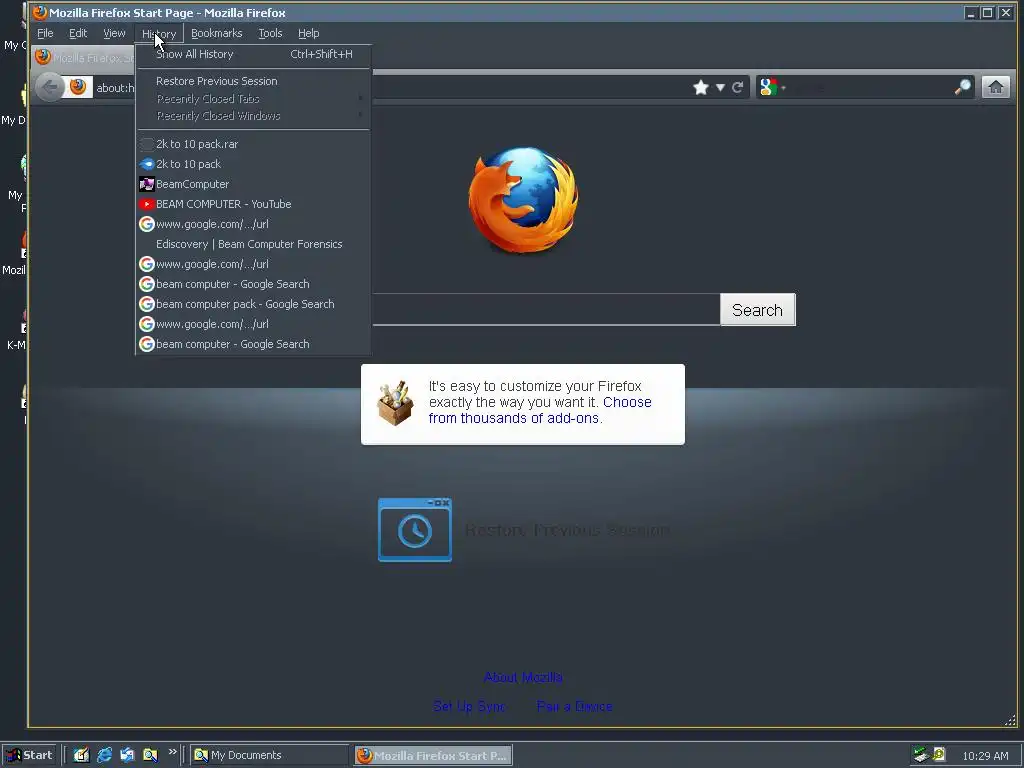Click the Restore Previous Session text on page
Viewport: 1024px width, 768px height.
pos(568,530)
